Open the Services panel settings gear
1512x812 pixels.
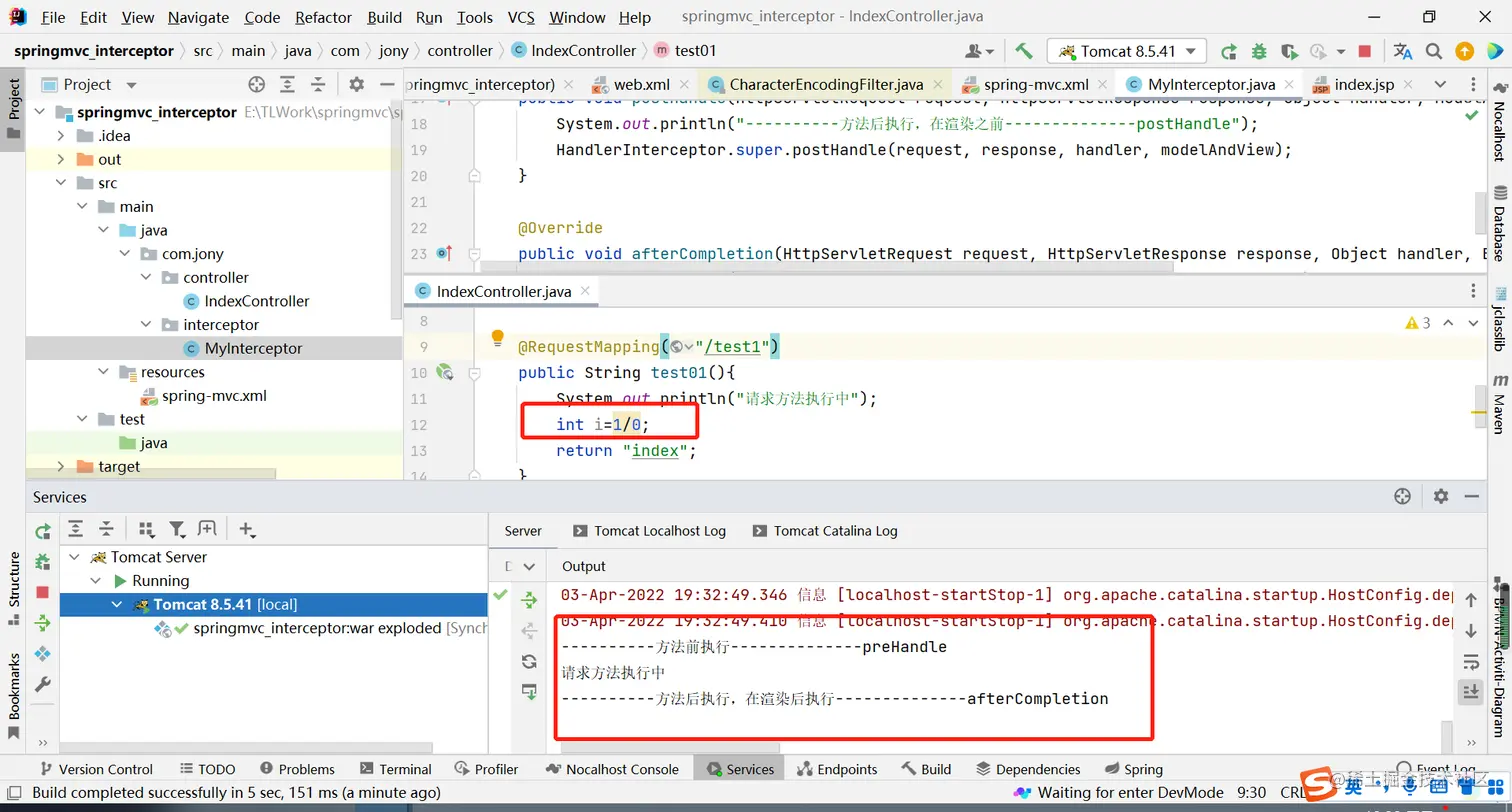click(1441, 496)
